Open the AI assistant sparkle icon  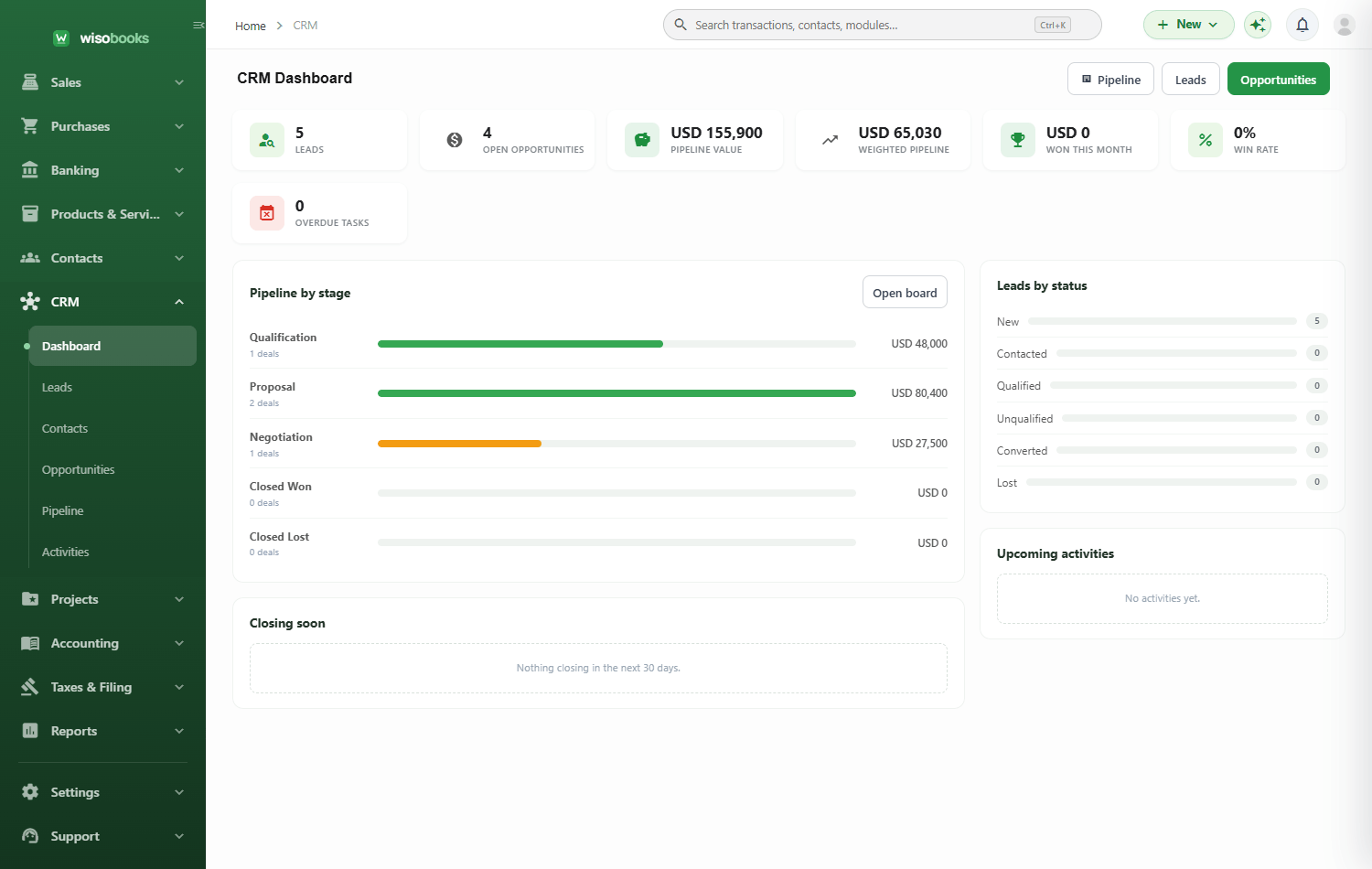tap(1258, 25)
